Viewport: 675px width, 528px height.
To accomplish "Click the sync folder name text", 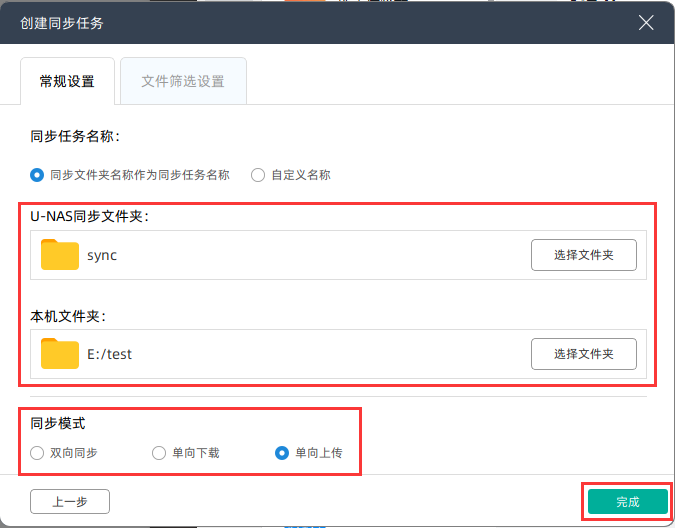I will pos(102,256).
